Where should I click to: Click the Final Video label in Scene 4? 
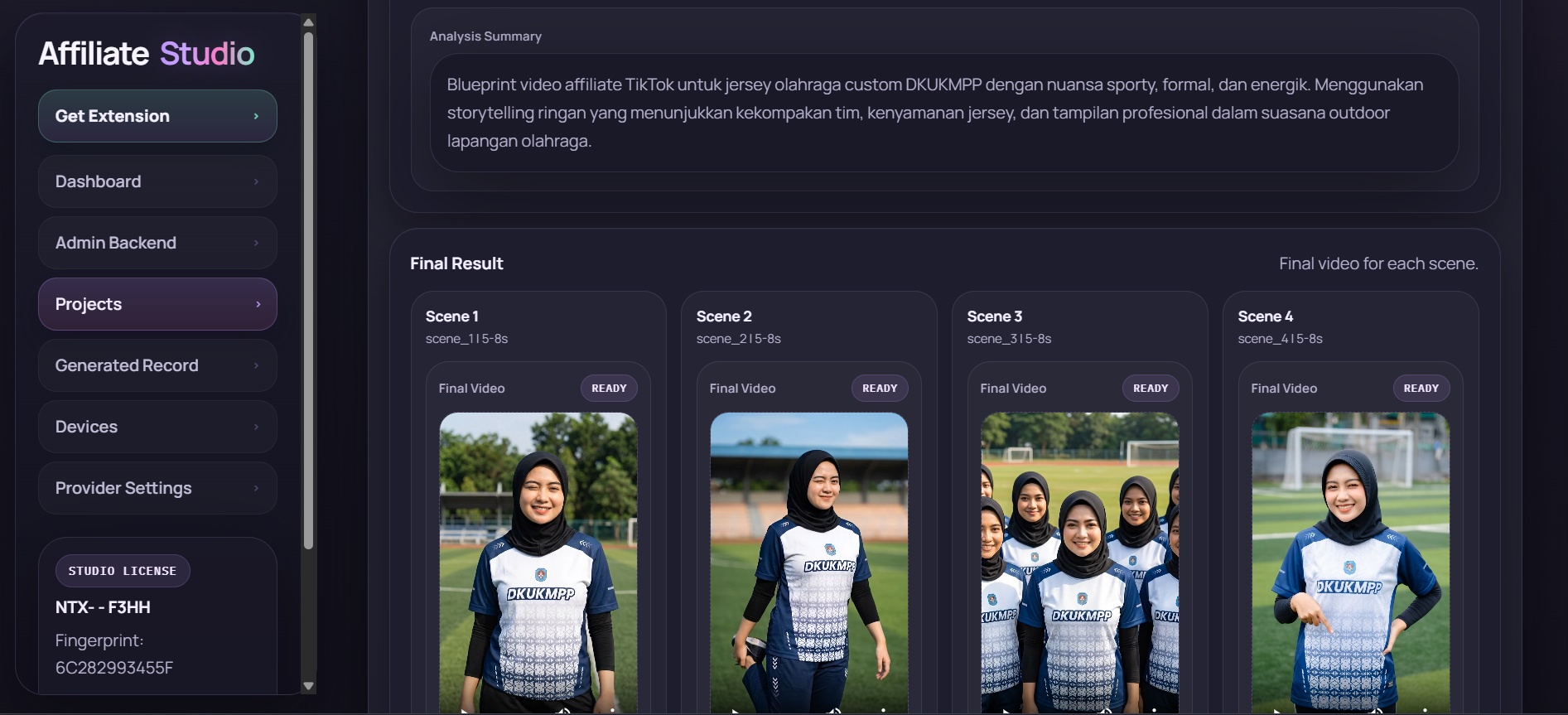point(1285,389)
